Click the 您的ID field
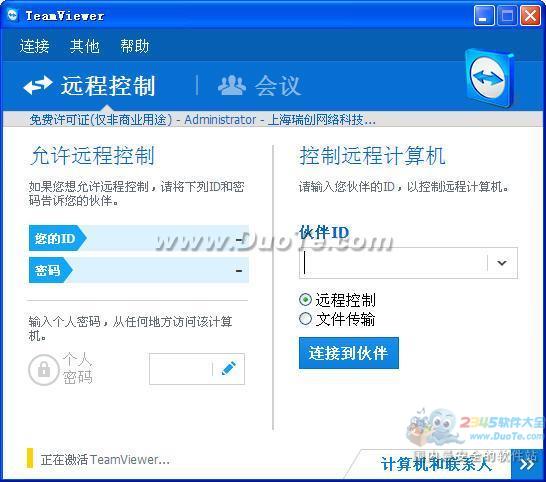546x482 pixels. [139, 238]
